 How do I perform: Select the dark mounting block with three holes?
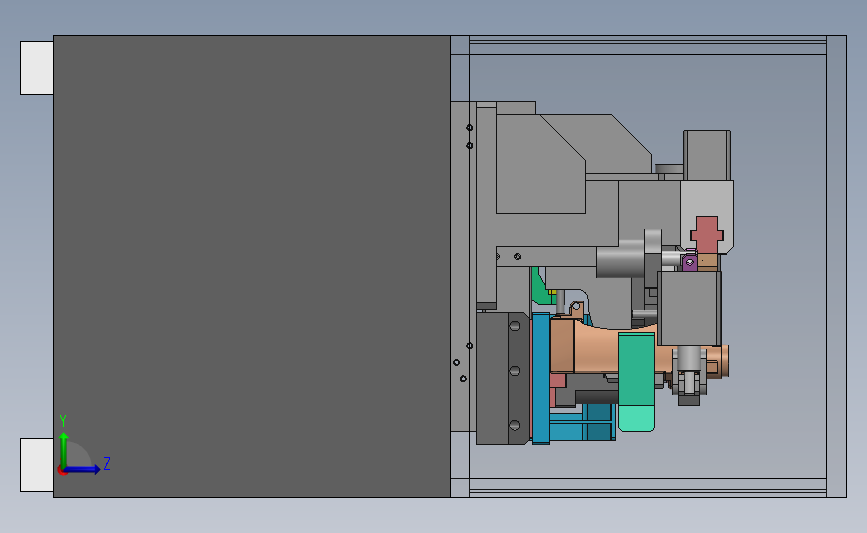pyautogui.click(x=503, y=378)
